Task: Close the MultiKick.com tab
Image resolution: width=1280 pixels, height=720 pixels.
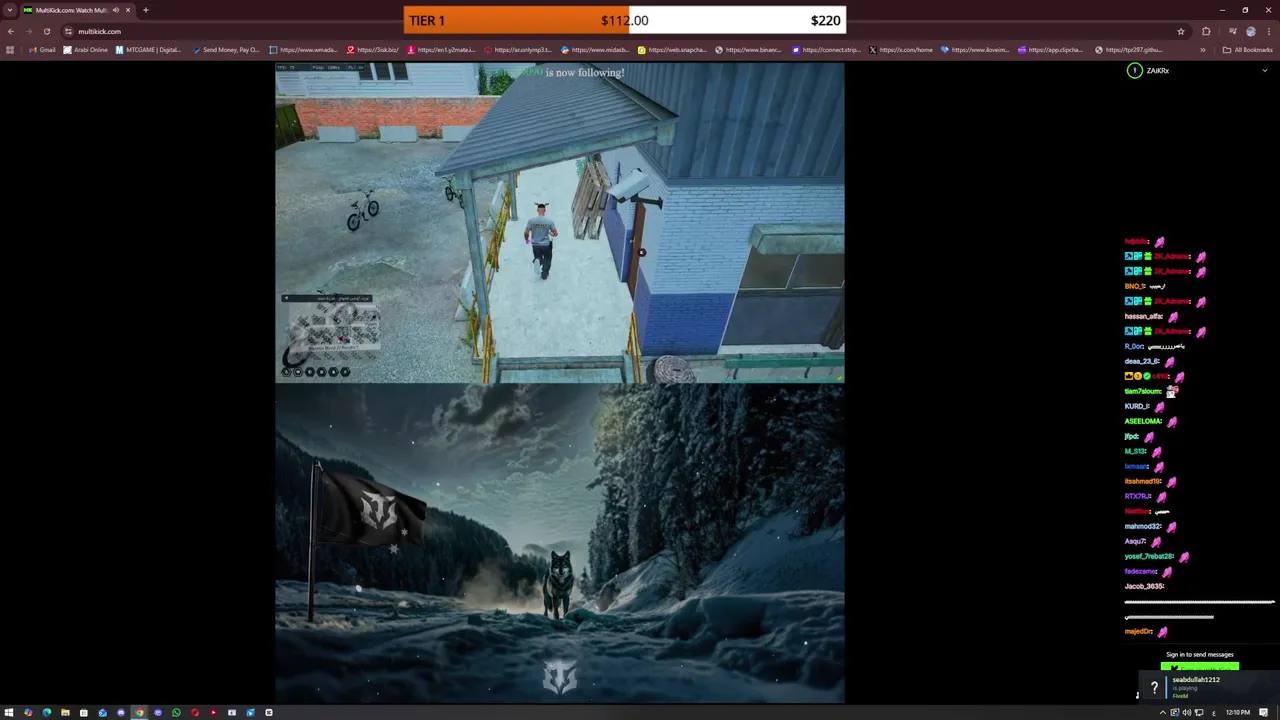Action: pos(128,10)
